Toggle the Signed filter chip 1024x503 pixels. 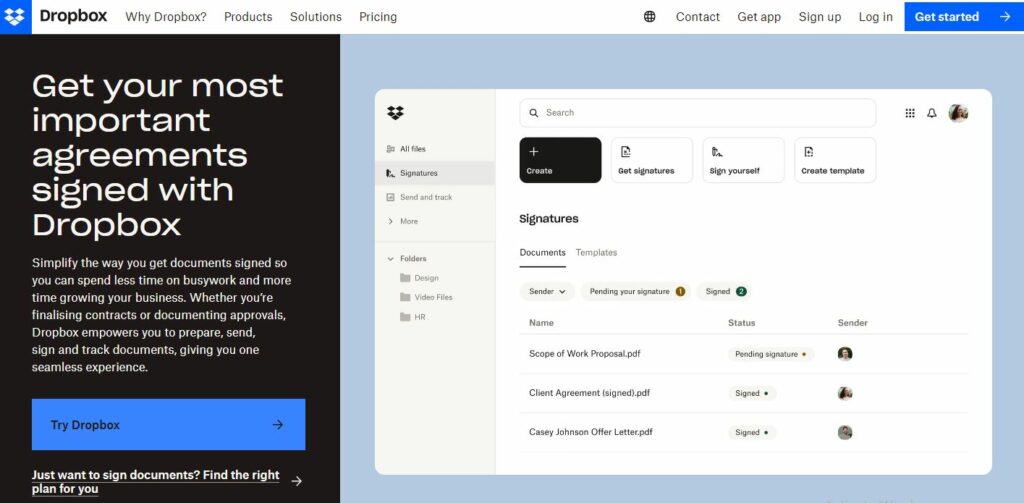724,291
